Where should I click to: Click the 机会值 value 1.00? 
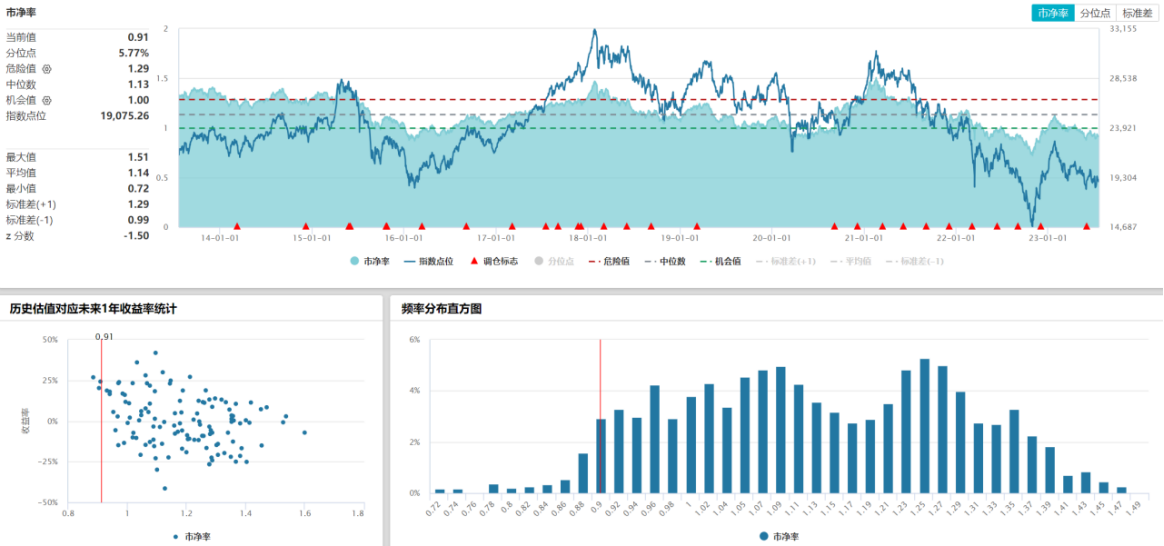(x=139, y=100)
